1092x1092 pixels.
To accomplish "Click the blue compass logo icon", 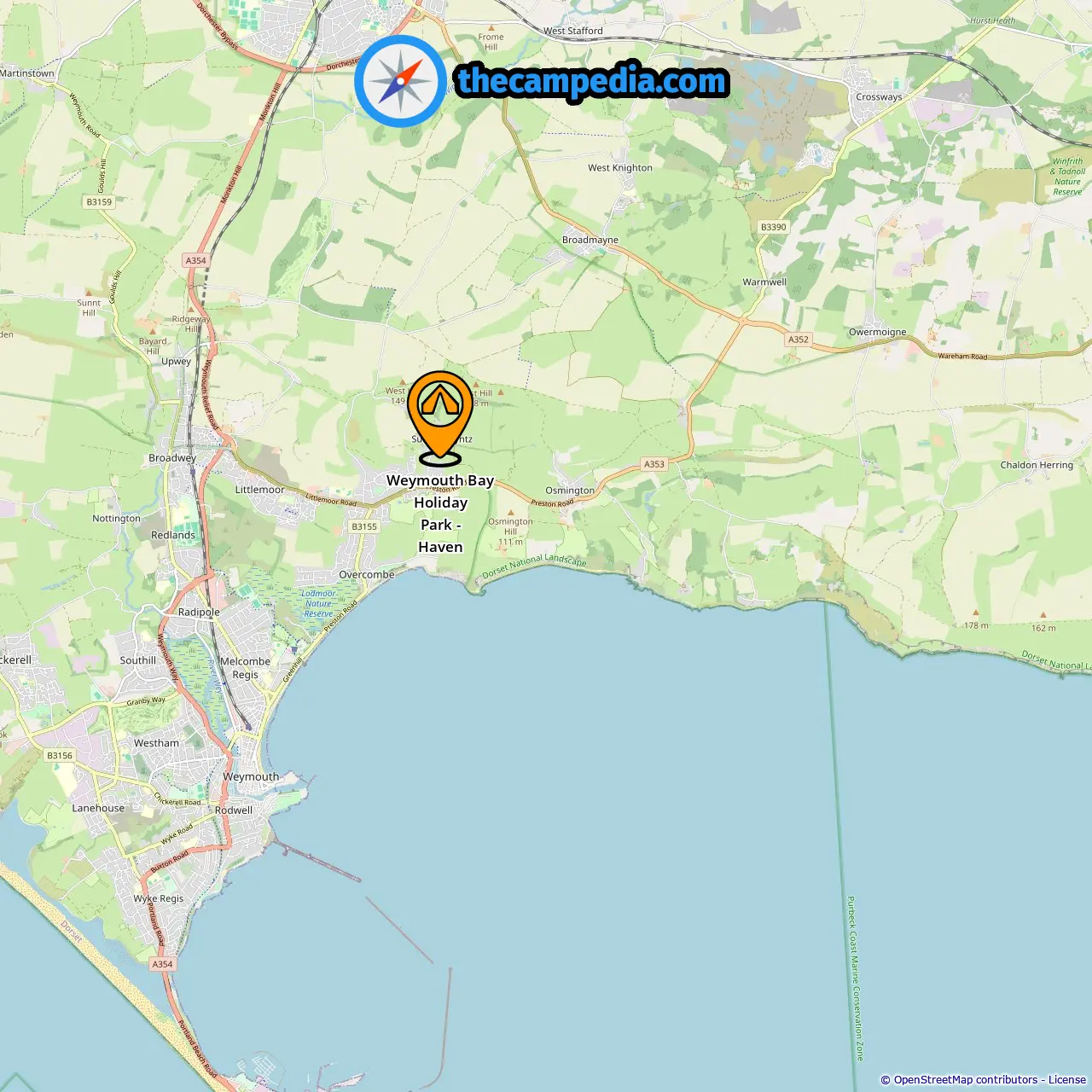I will (x=400, y=81).
